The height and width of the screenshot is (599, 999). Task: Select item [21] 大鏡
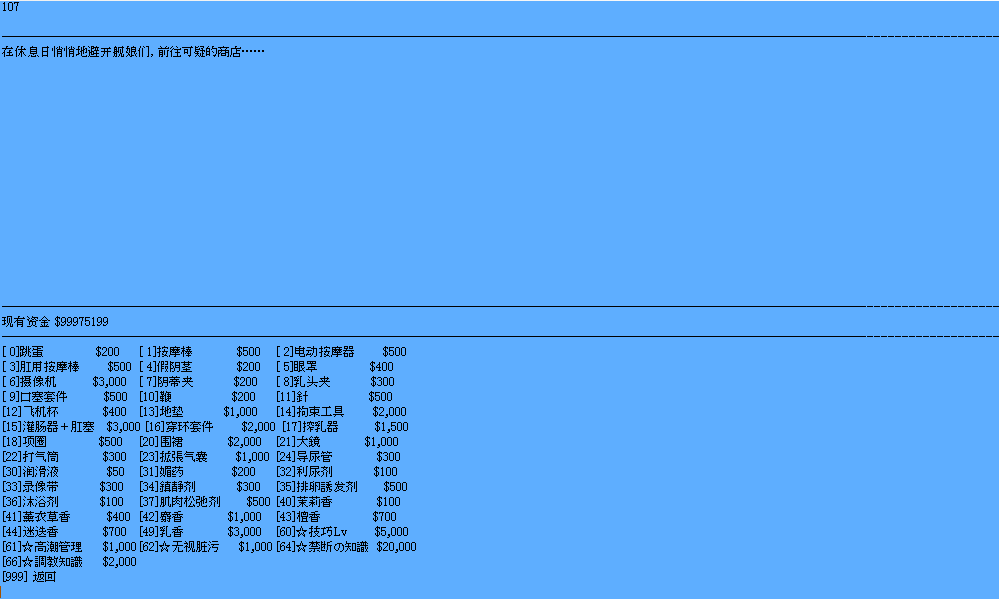click(x=337, y=442)
